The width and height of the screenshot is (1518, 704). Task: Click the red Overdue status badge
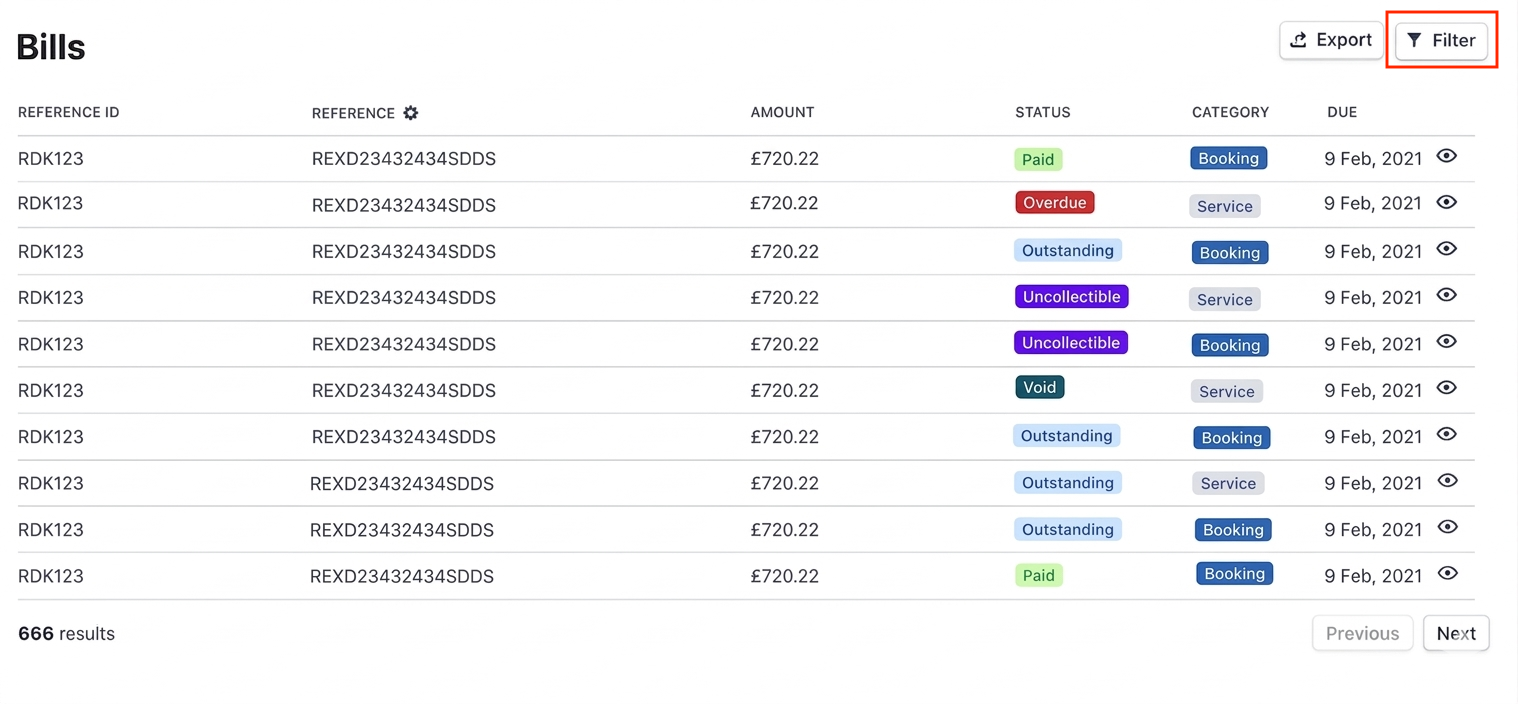(x=1055, y=203)
